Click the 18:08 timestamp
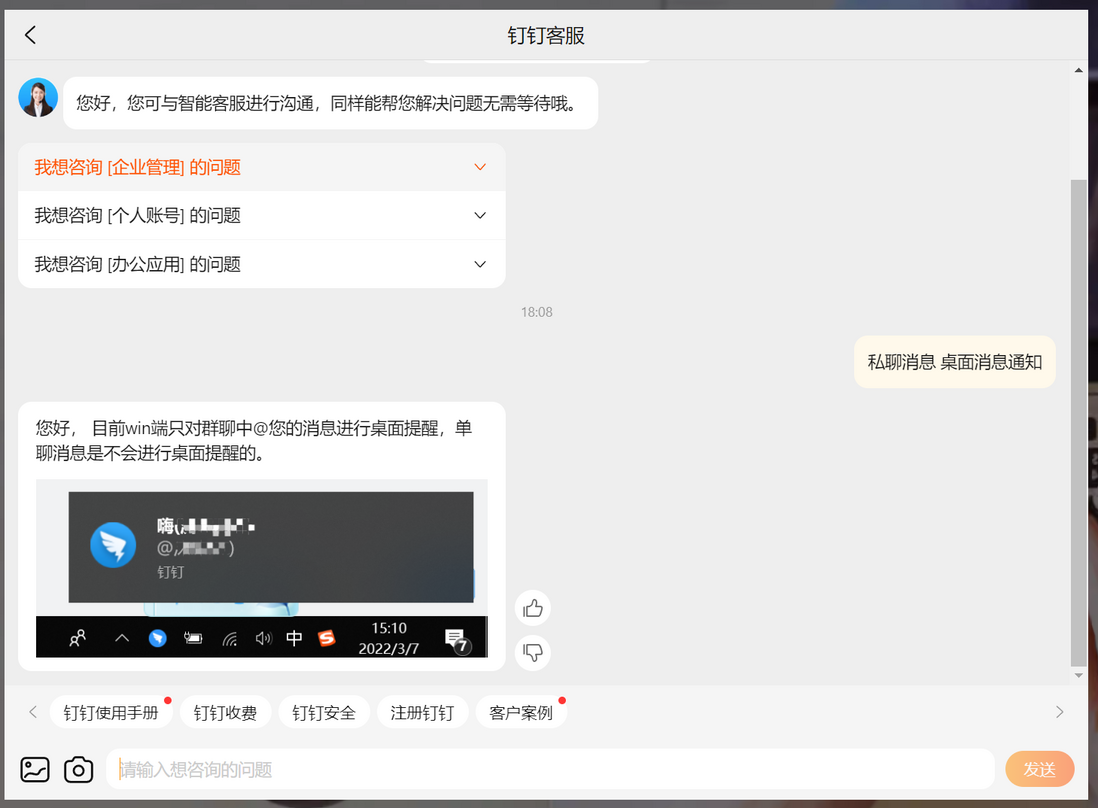This screenshot has height=808, width=1098. pyautogui.click(x=537, y=312)
